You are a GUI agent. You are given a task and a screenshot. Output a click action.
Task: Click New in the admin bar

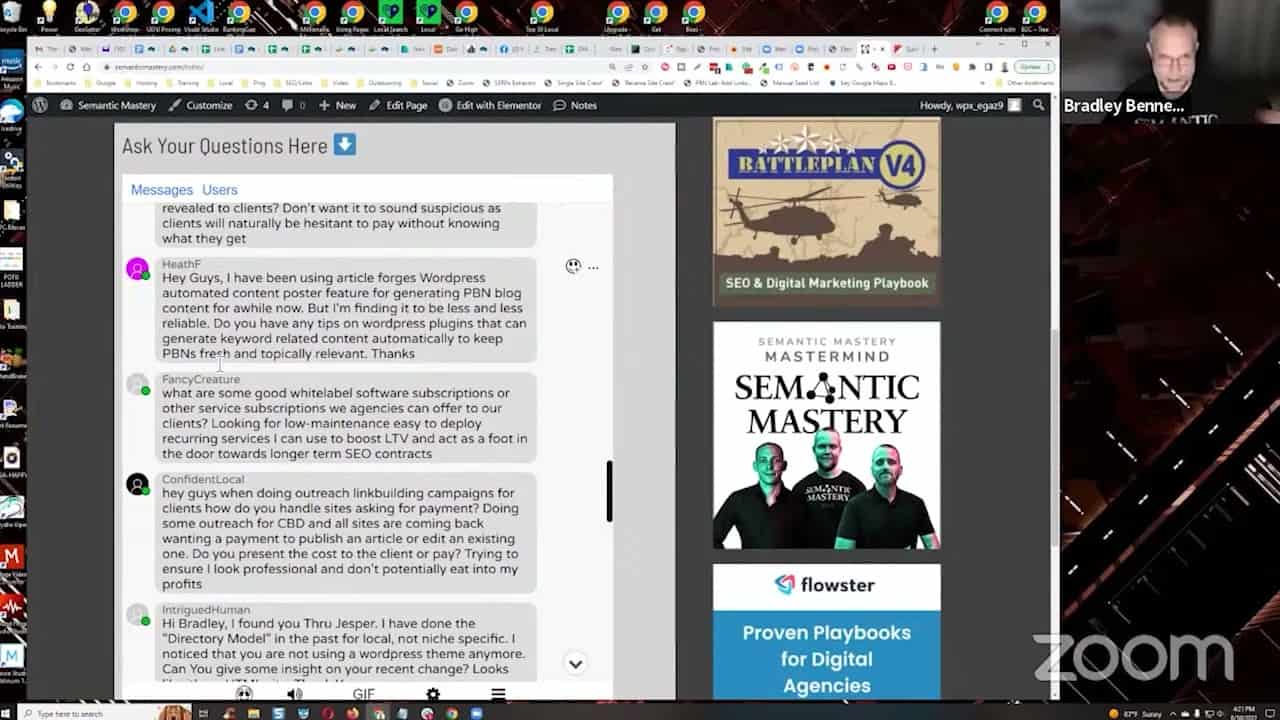(337, 105)
